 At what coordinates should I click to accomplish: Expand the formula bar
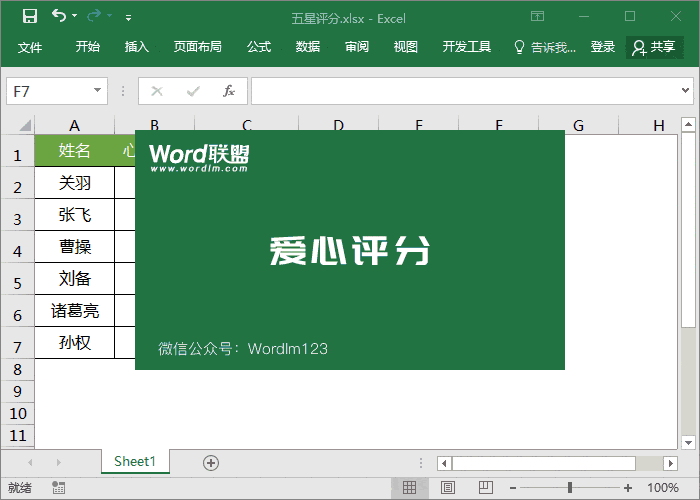point(685,91)
